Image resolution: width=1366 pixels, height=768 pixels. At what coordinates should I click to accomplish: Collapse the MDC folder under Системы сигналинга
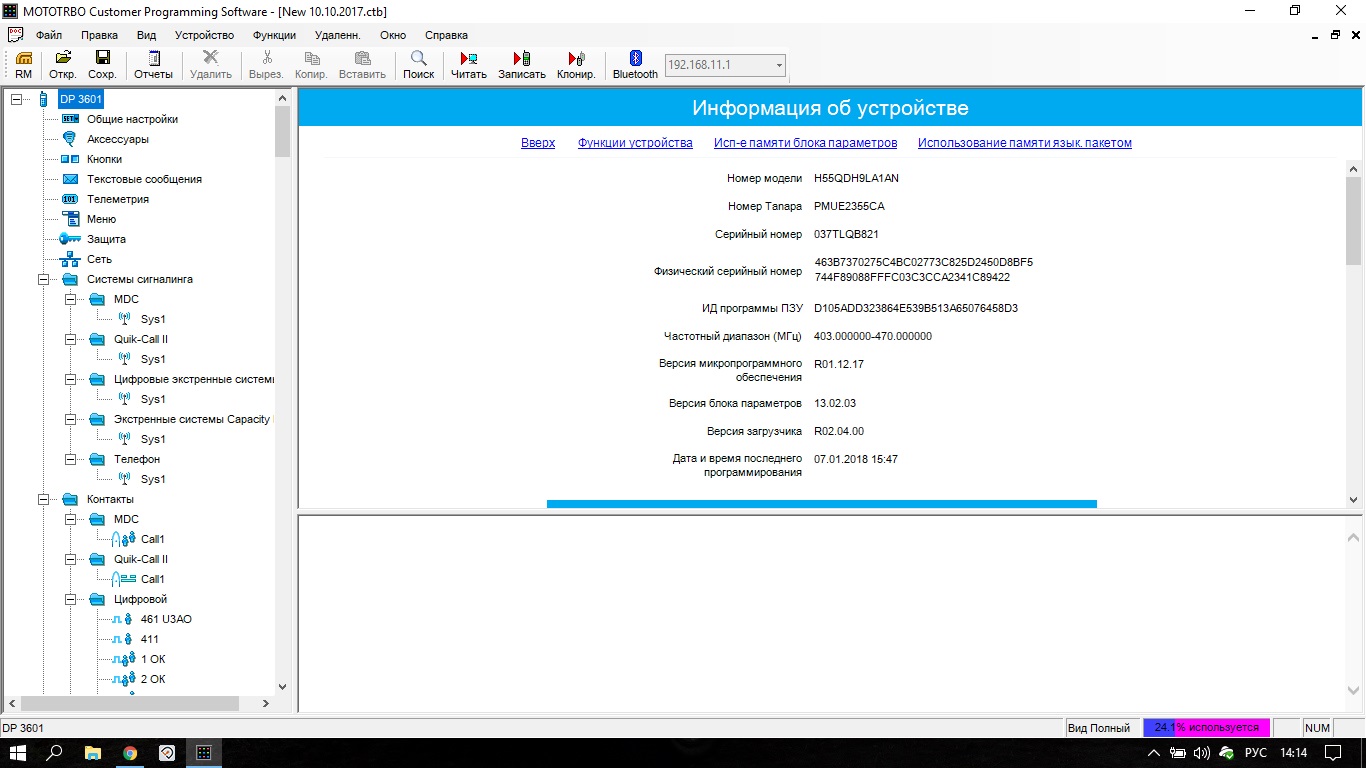70,299
